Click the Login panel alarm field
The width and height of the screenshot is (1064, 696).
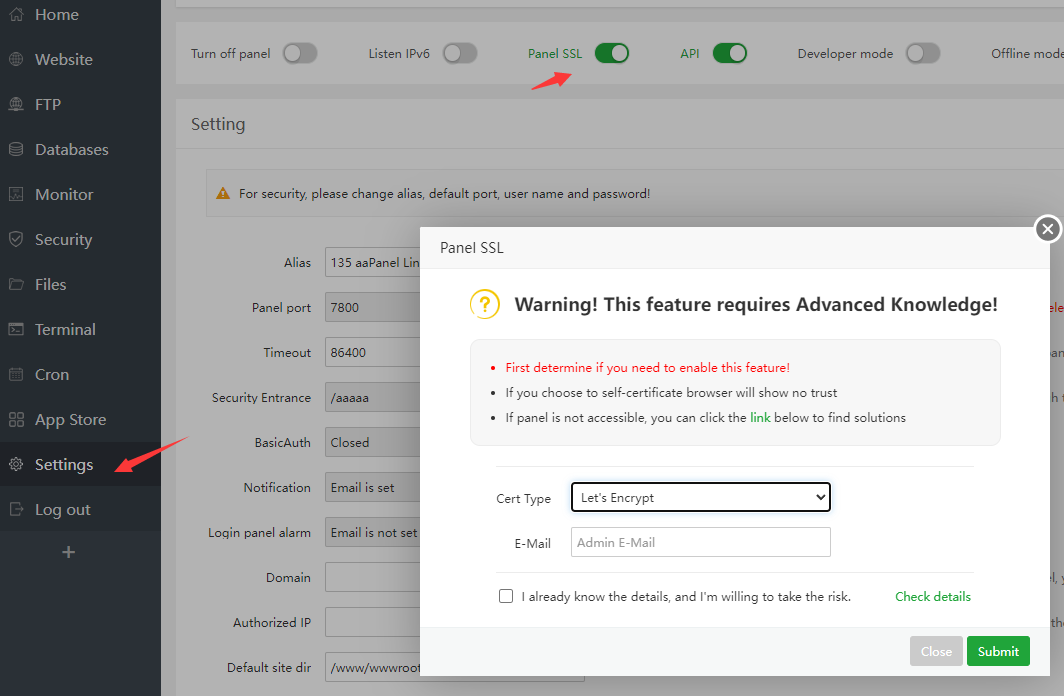tap(373, 532)
